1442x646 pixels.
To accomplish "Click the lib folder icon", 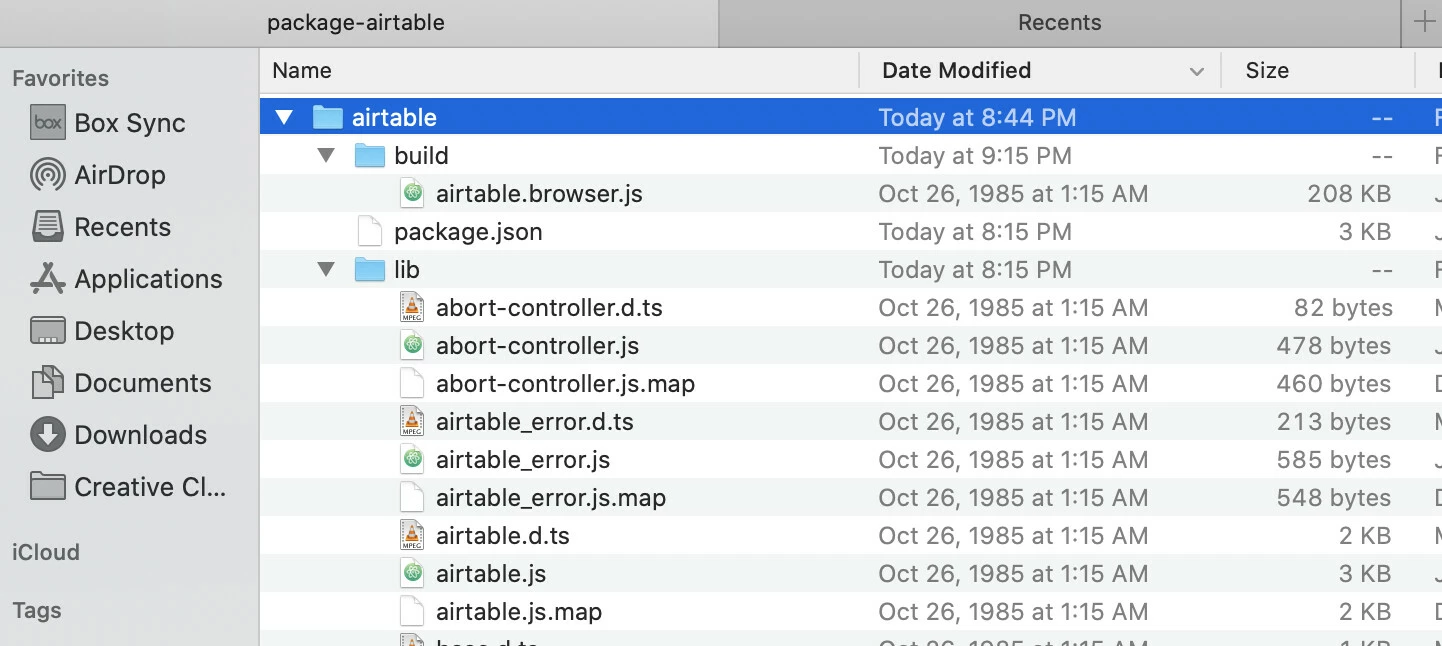I will coord(370,270).
